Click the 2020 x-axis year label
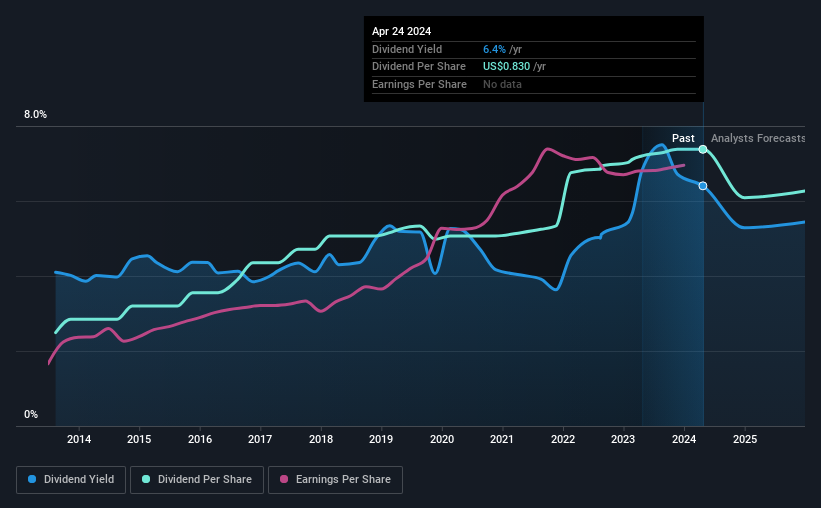This screenshot has width=821, height=508. [442, 439]
